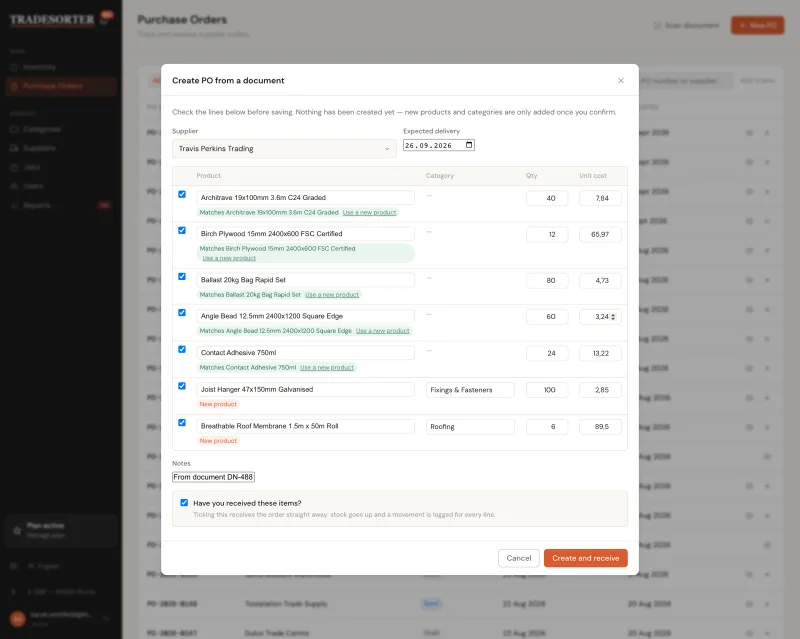The width and height of the screenshot is (800, 639).
Task: Edit the Breathable Roof Membrane name field
Action: pyautogui.click(x=306, y=426)
